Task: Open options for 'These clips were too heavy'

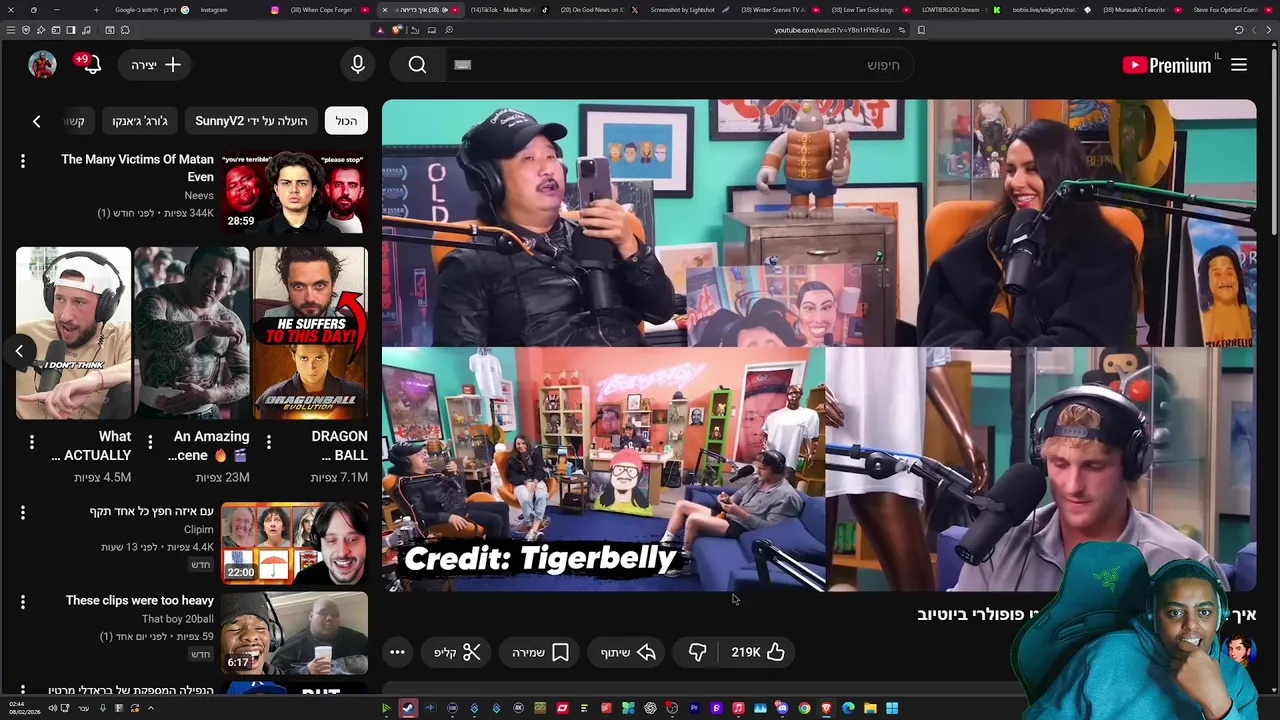Action: [22, 602]
